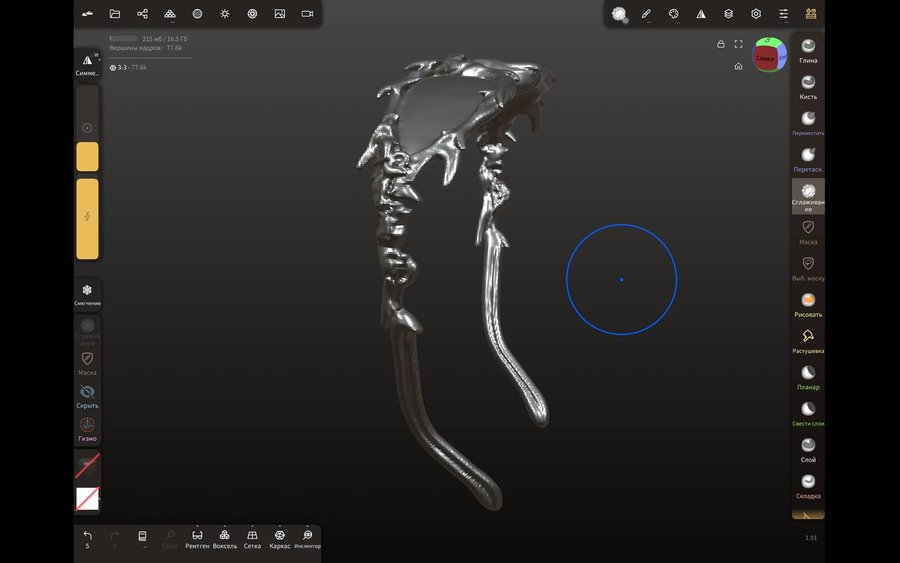Image resolution: width=900 pixels, height=563 pixels.
Task: Open the Layers stack menu
Action: (x=729, y=14)
